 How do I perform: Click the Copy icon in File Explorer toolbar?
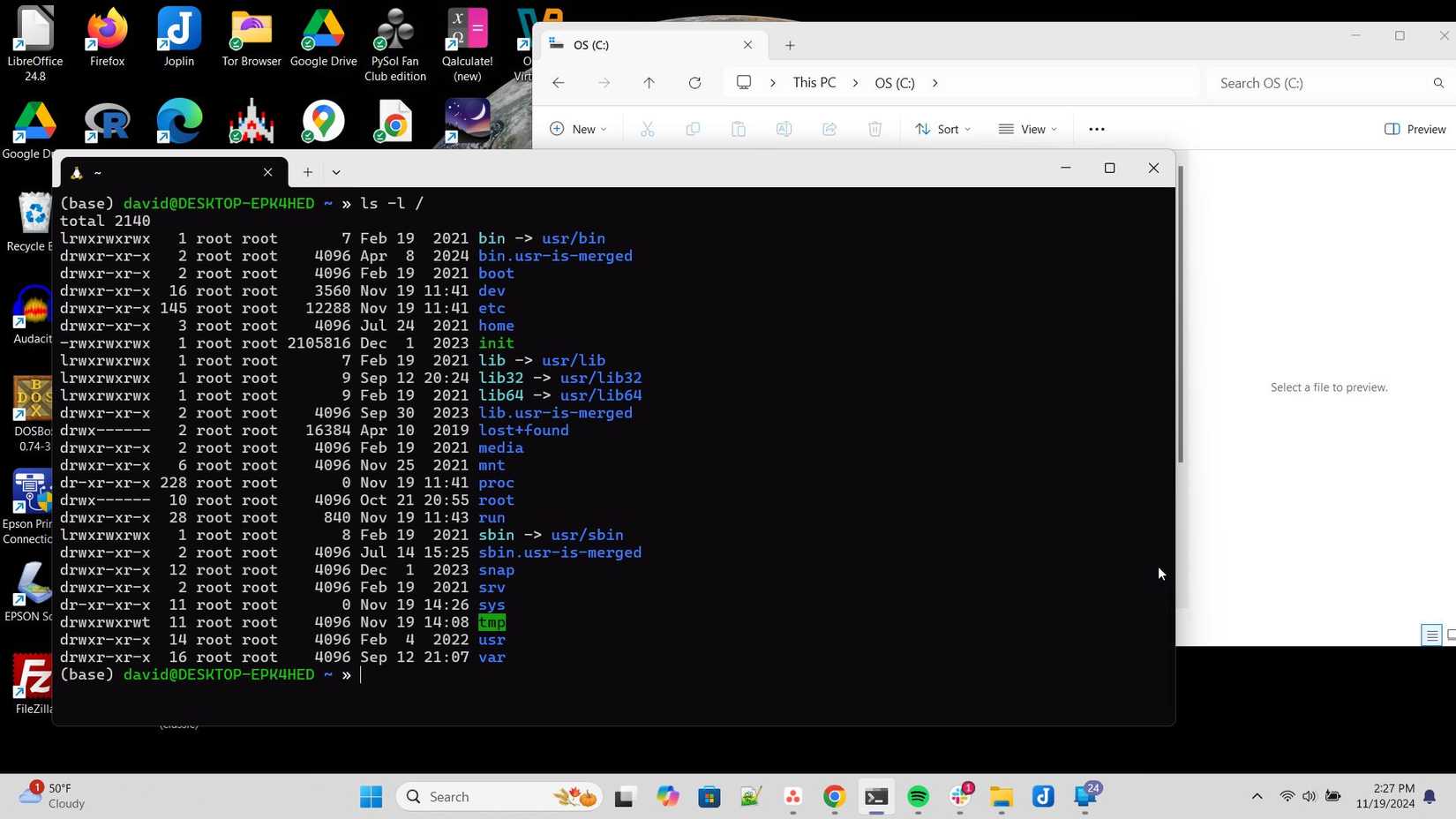(x=694, y=129)
